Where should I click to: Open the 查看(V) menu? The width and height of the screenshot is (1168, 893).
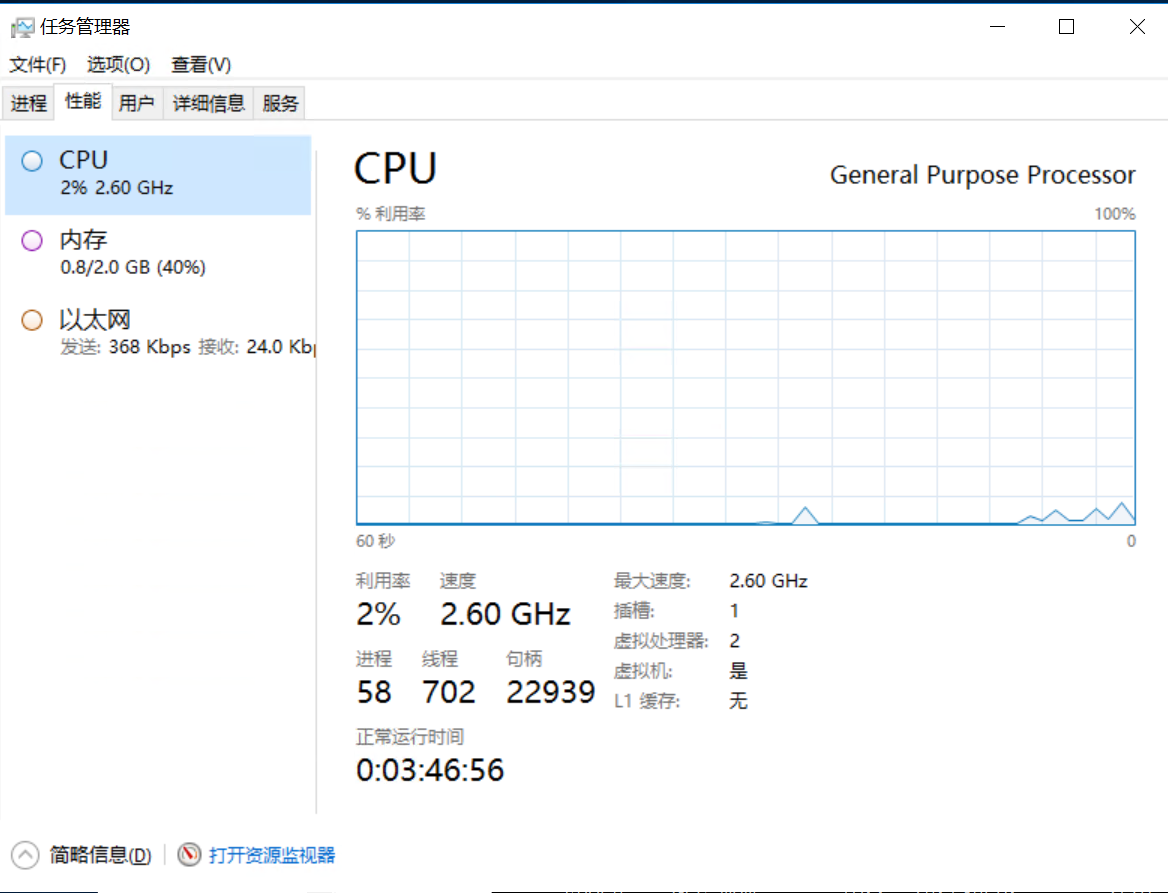click(201, 65)
